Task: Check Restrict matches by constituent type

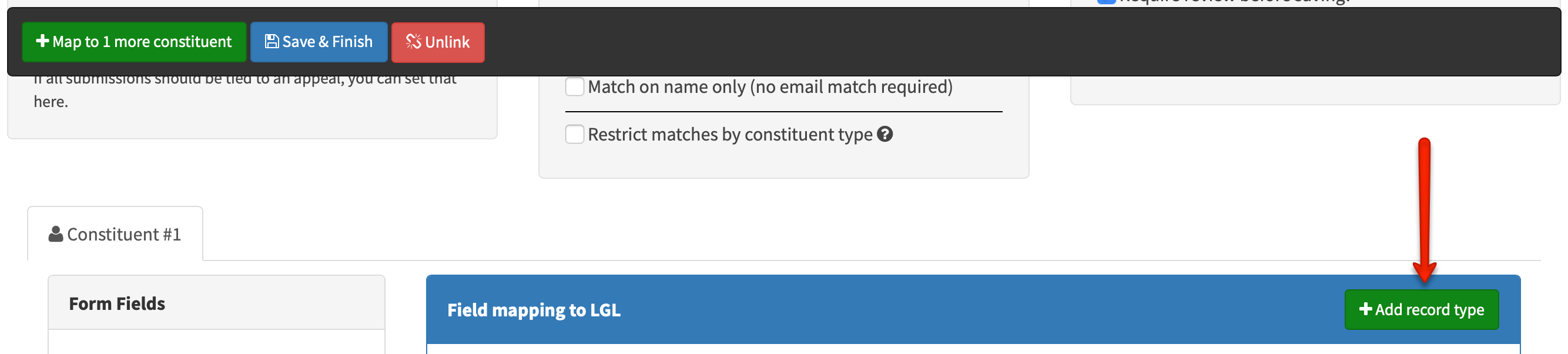Action: point(574,134)
